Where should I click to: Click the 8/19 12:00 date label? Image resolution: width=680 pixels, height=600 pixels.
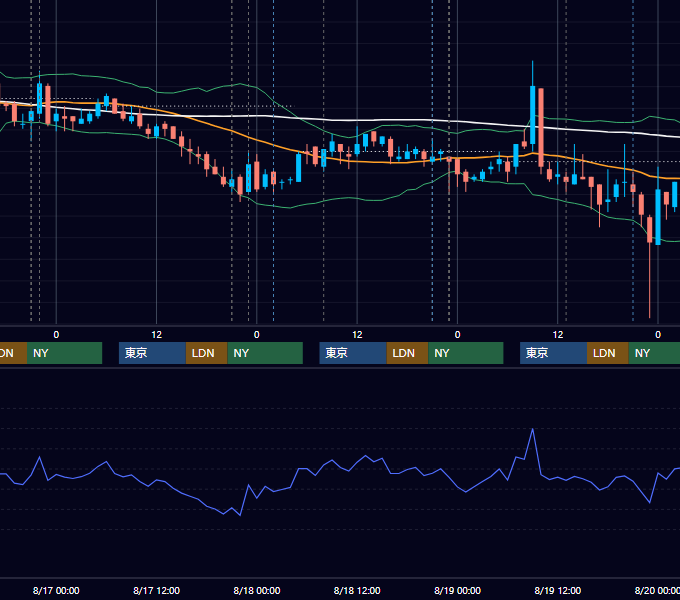click(x=558, y=590)
